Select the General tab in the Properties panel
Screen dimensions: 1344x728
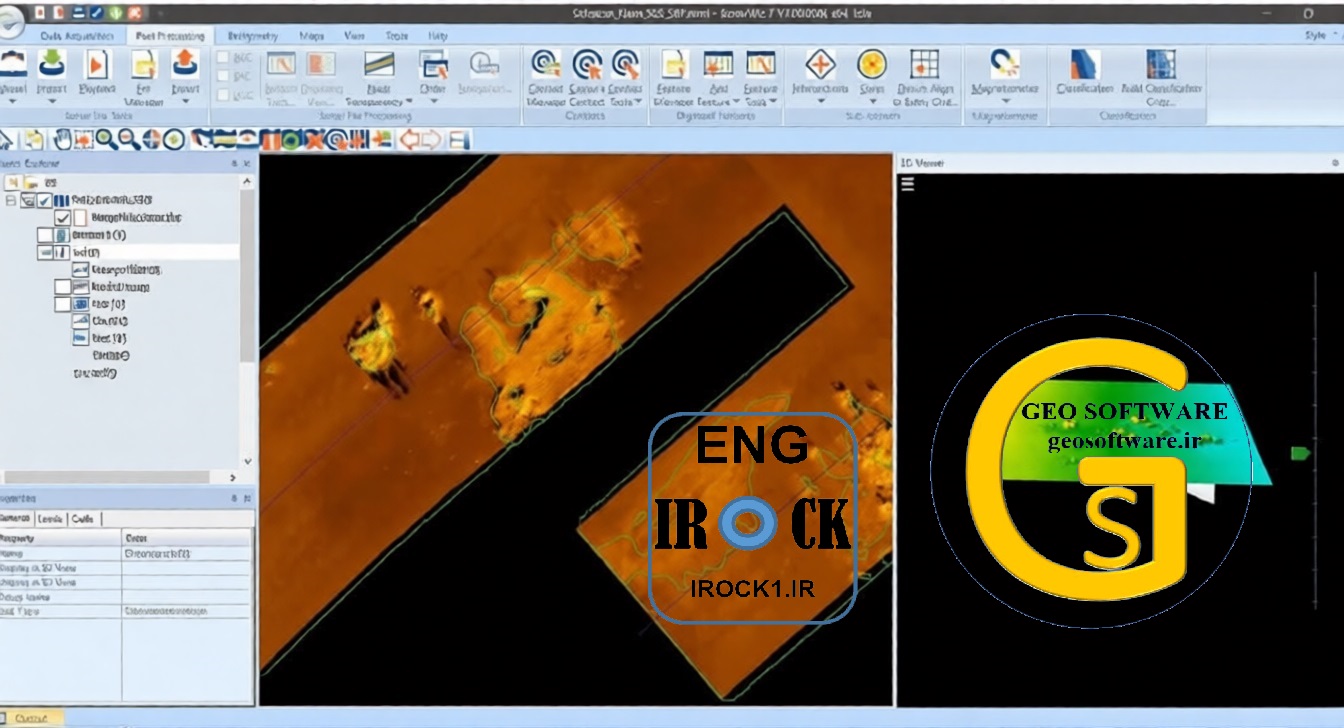coord(16,518)
